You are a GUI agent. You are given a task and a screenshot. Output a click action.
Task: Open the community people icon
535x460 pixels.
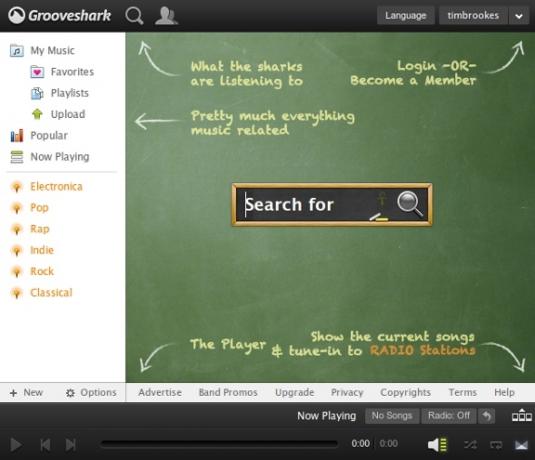point(166,16)
